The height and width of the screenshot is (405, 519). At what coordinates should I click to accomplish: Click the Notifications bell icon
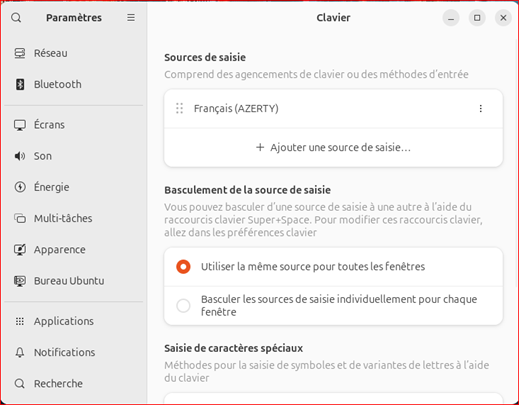(20, 352)
